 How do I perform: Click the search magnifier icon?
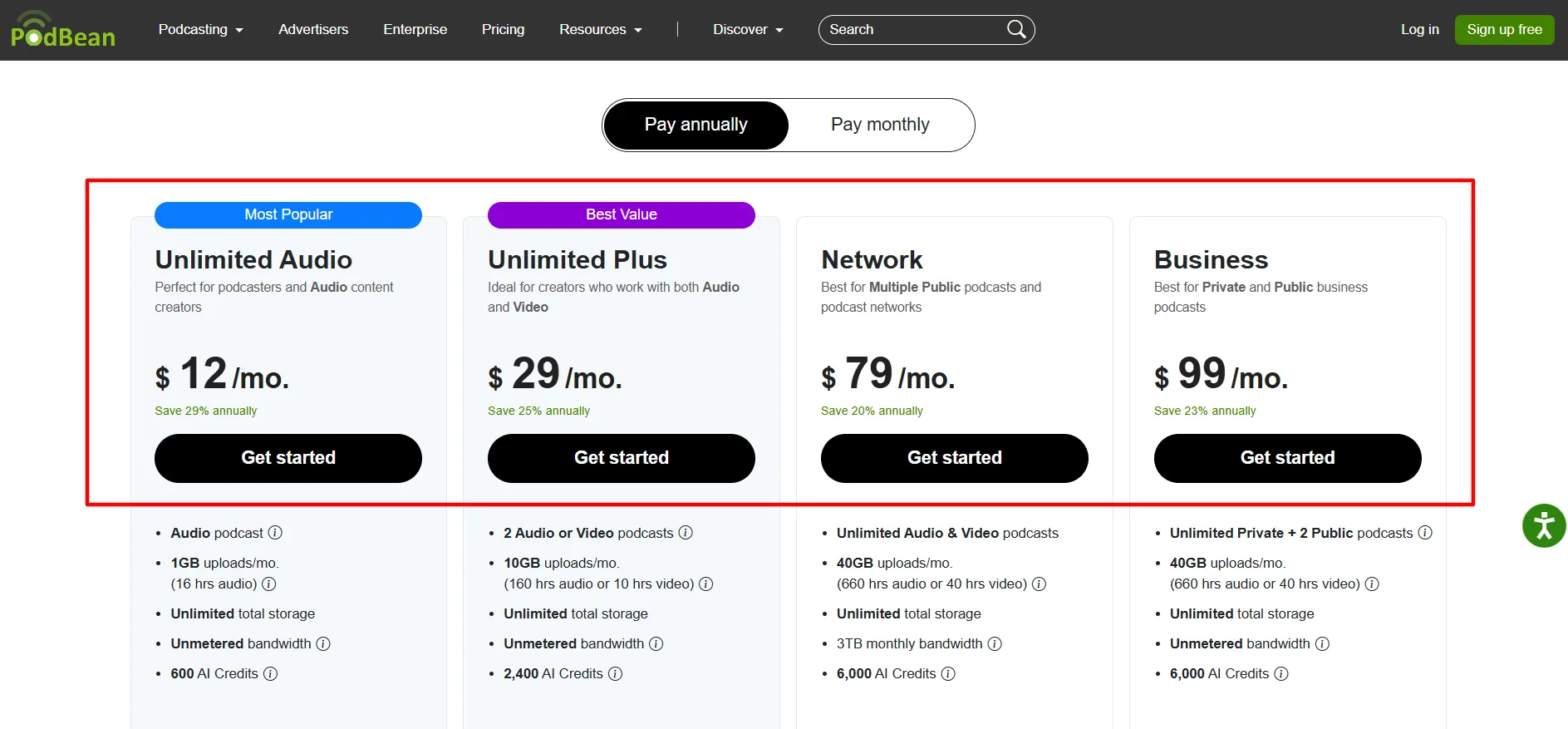(1015, 29)
